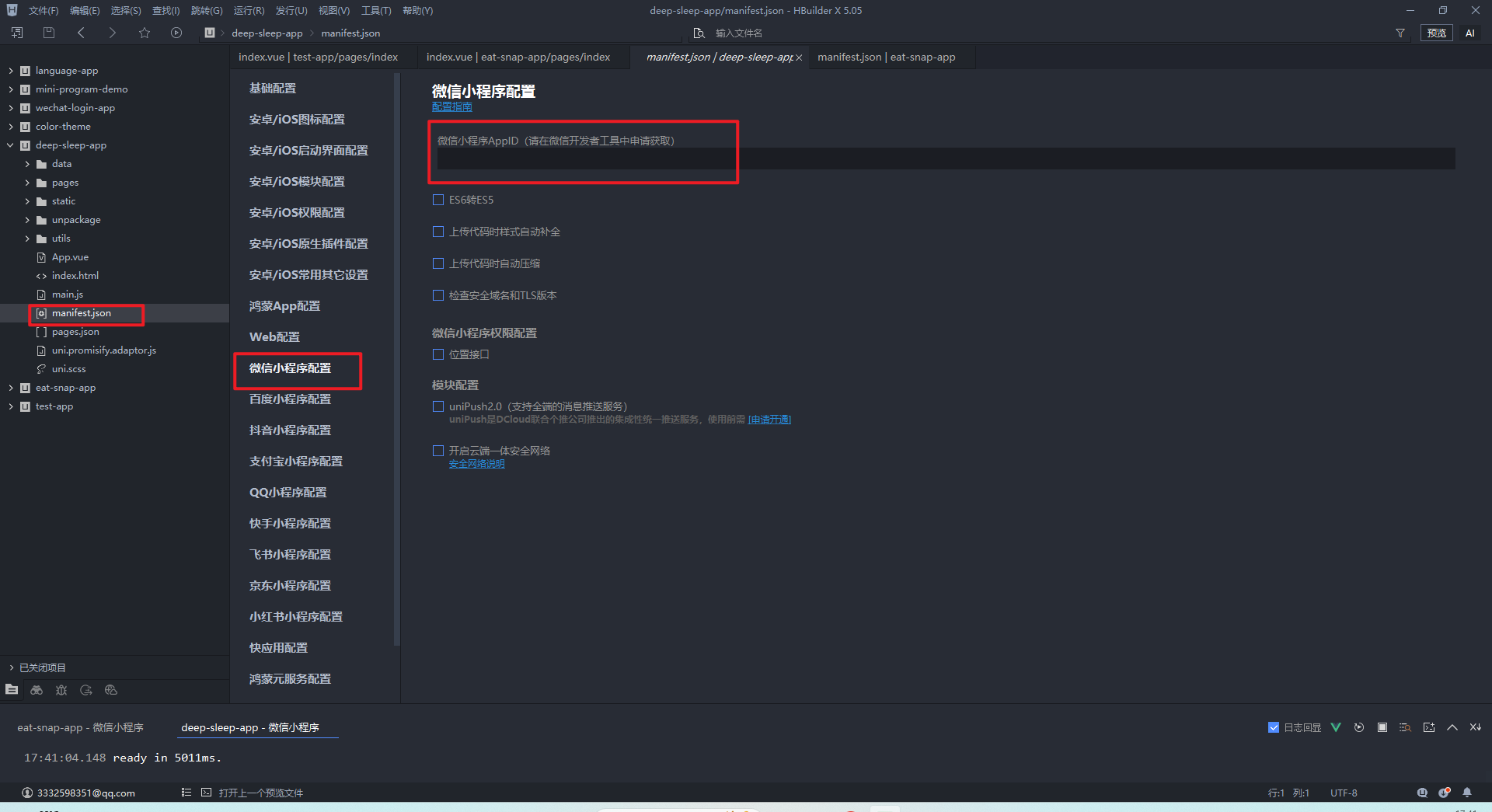Expand the unpackage folder
Viewport: 1492px width, 812px height.
[27, 220]
